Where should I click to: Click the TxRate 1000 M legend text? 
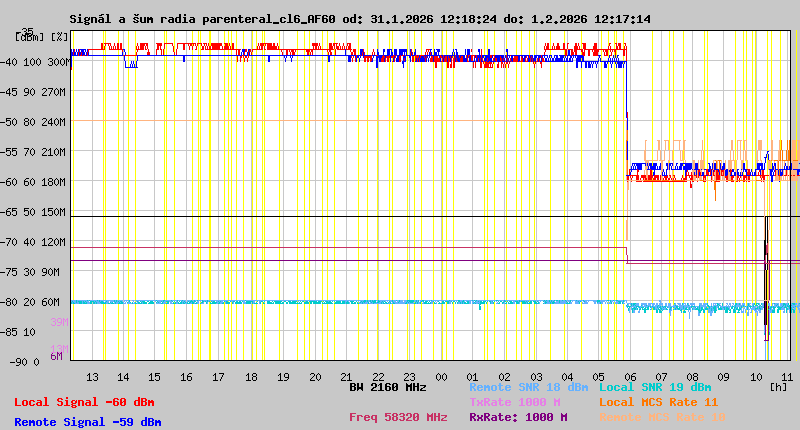[514, 402]
